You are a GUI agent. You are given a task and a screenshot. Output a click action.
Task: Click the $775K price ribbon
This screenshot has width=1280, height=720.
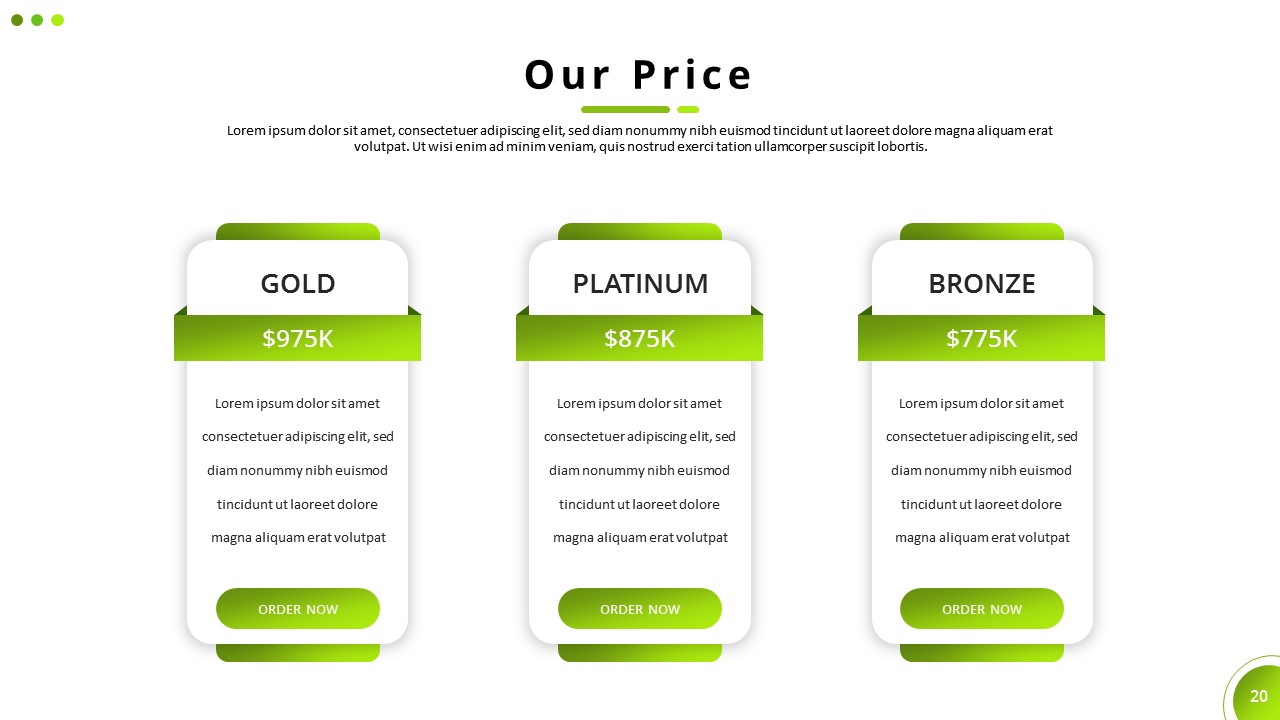tap(982, 338)
